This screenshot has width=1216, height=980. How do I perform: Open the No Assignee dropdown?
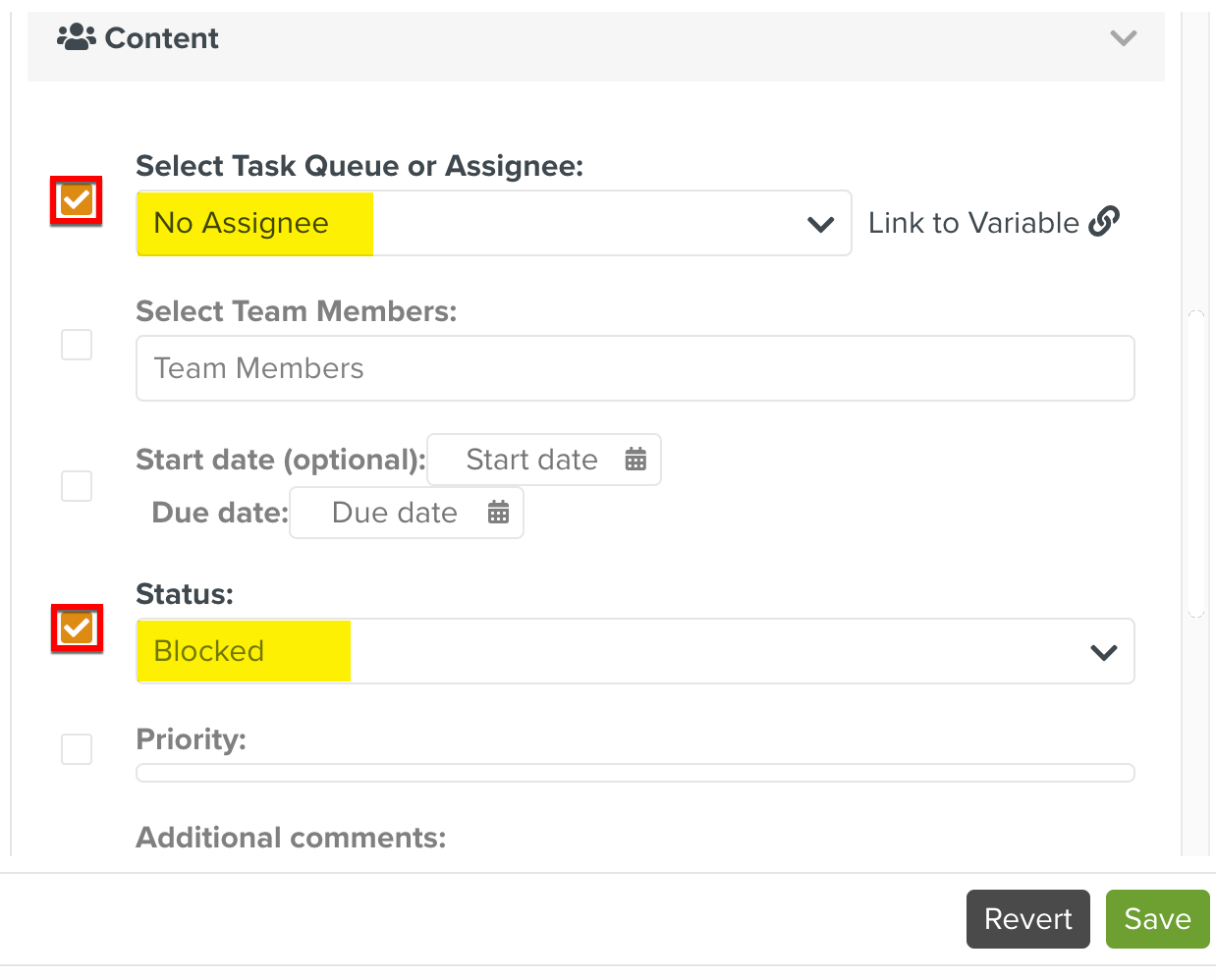(x=493, y=223)
